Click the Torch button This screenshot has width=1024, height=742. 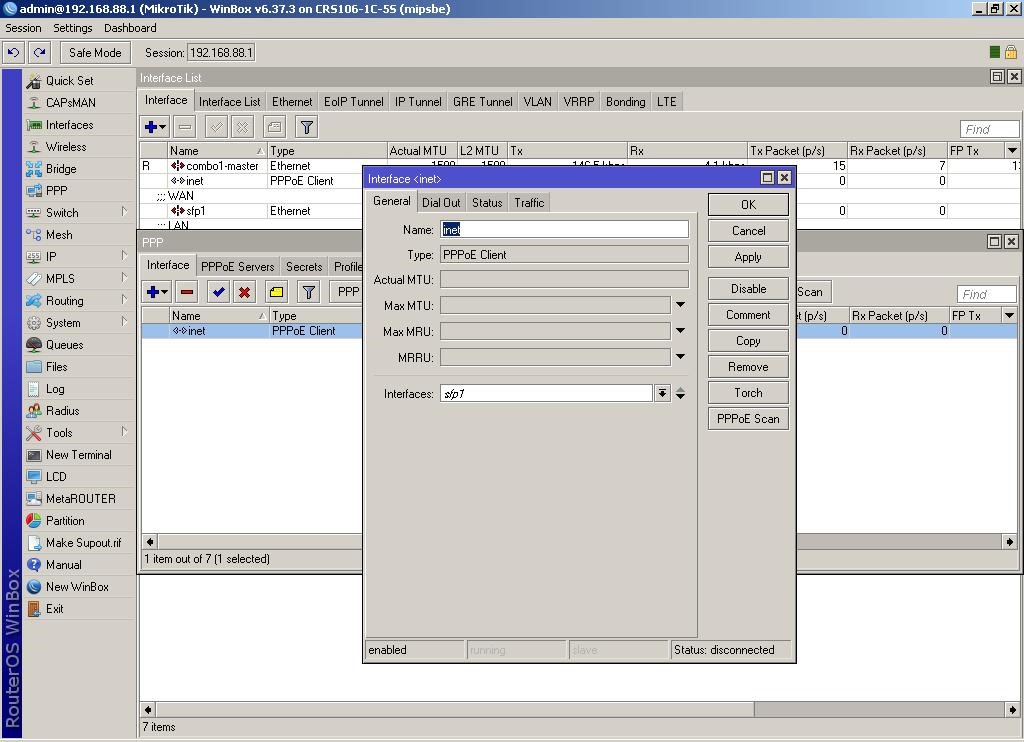(x=748, y=393)
